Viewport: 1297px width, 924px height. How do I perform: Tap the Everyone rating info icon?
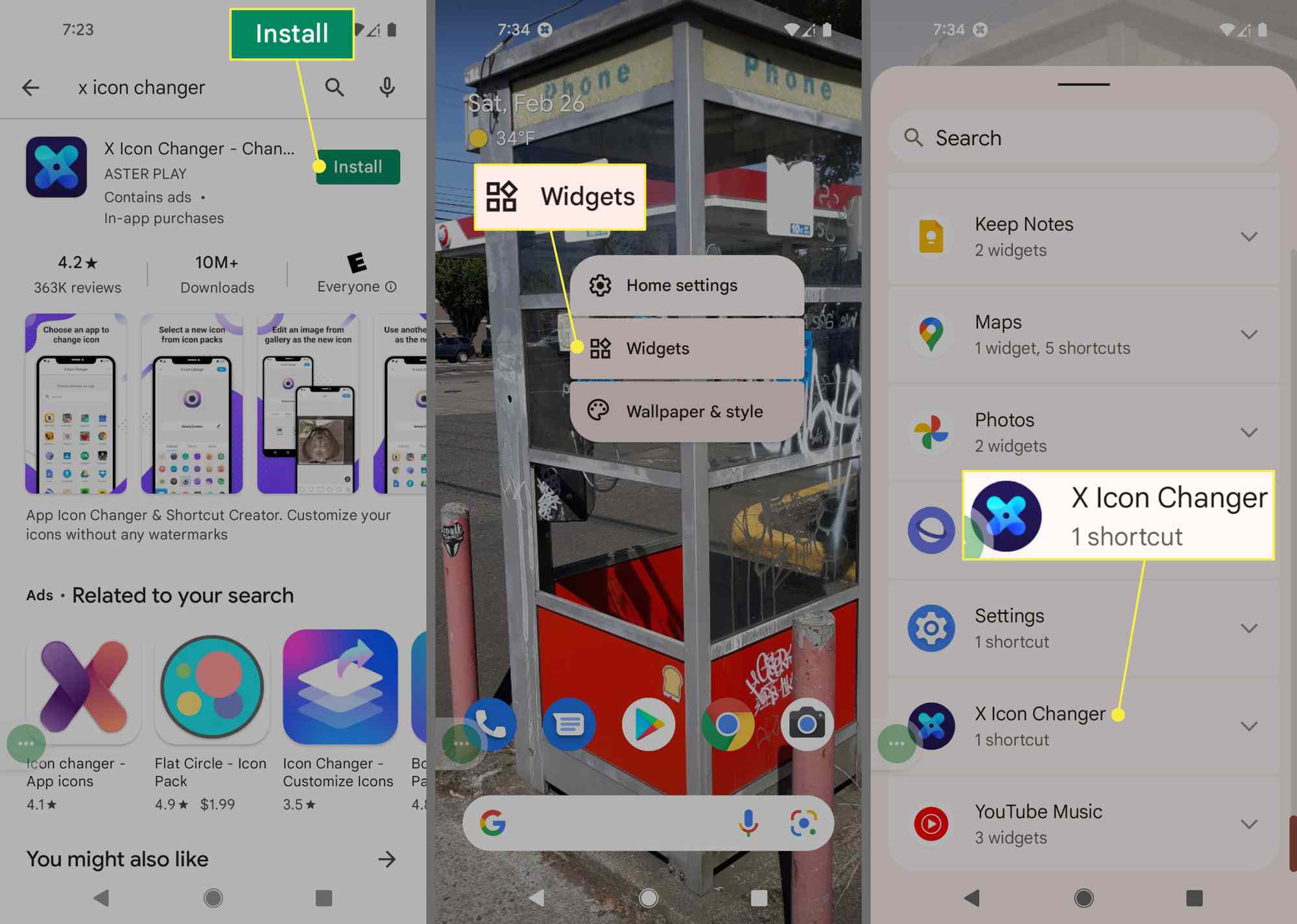pos(391,287)
